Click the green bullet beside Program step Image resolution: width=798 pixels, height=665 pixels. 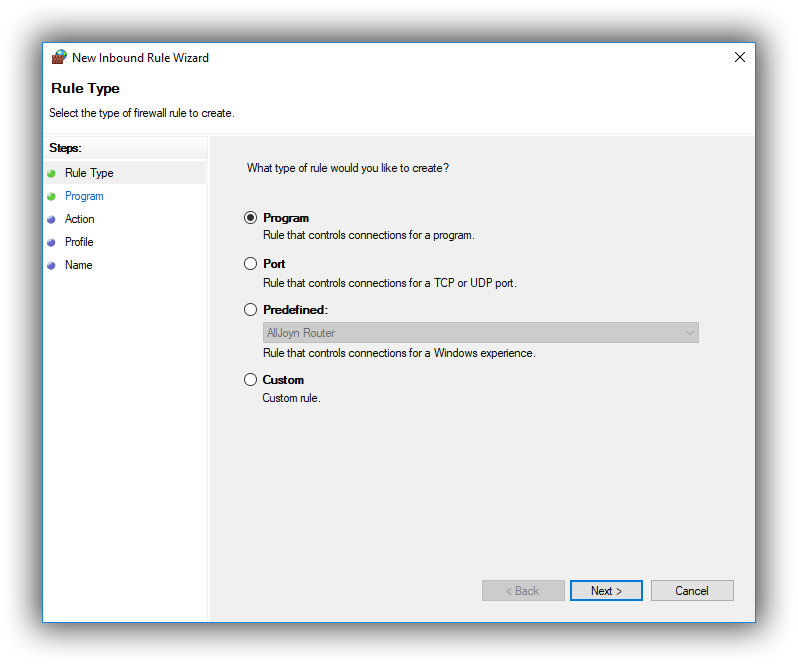click(51, 196)
